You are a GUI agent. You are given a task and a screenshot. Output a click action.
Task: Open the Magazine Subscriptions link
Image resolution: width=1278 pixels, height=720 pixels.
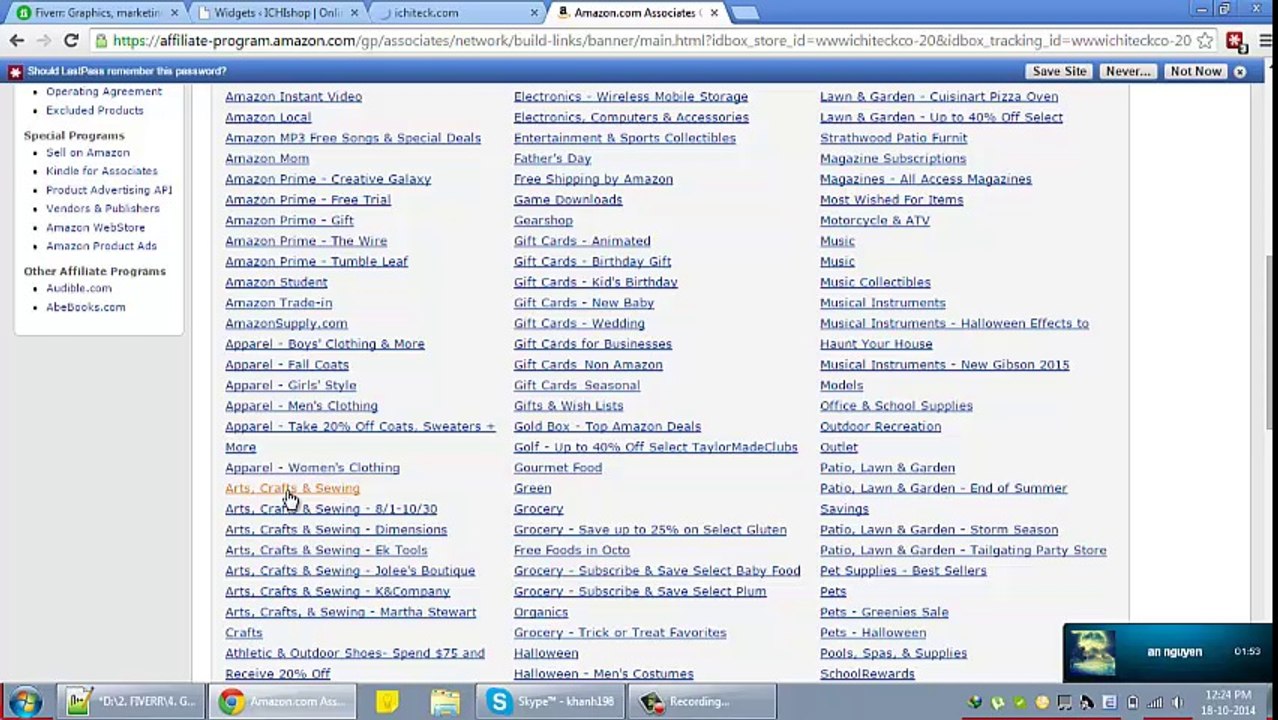pos(893,158)
